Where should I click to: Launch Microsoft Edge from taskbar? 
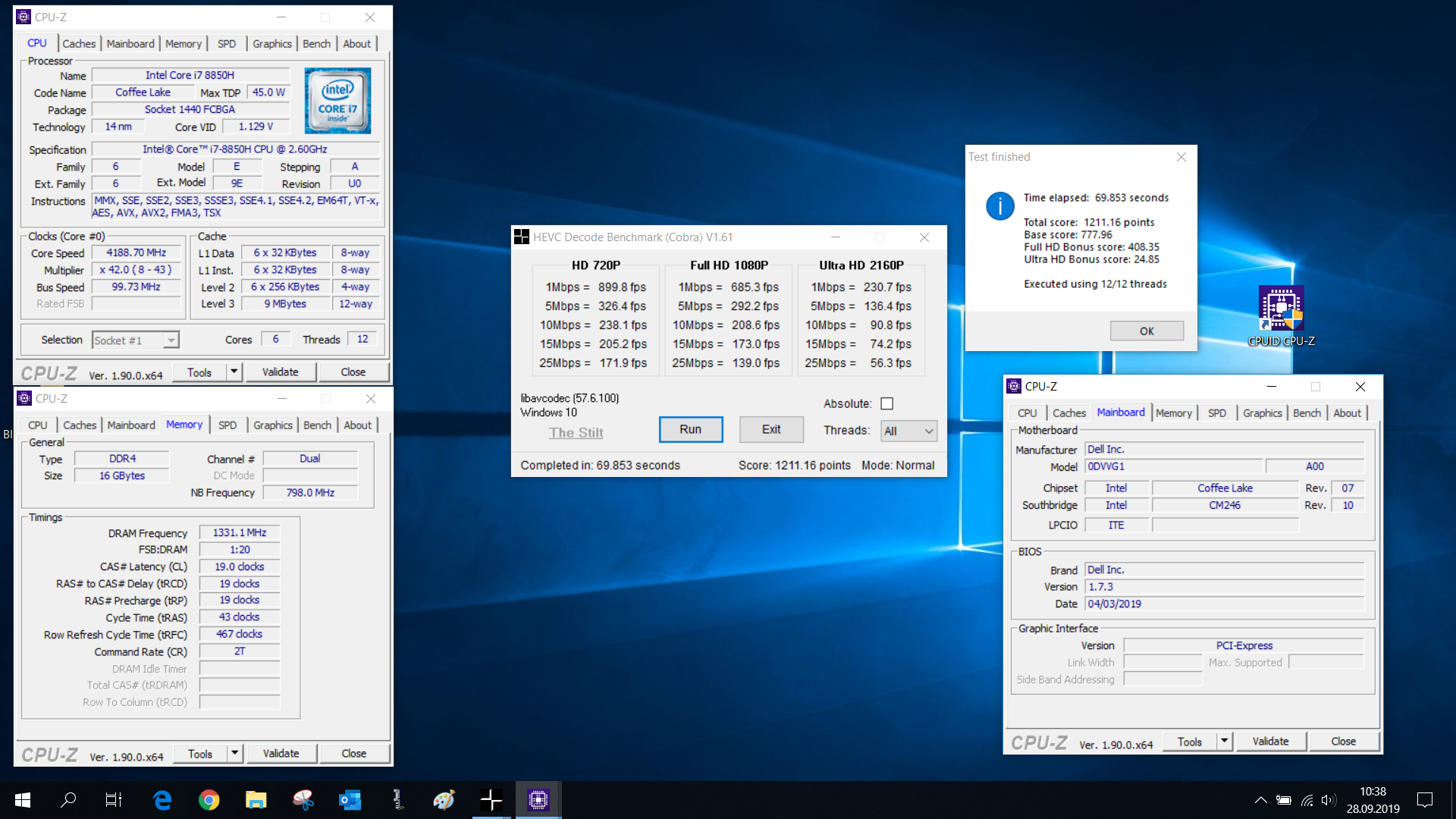162,799
